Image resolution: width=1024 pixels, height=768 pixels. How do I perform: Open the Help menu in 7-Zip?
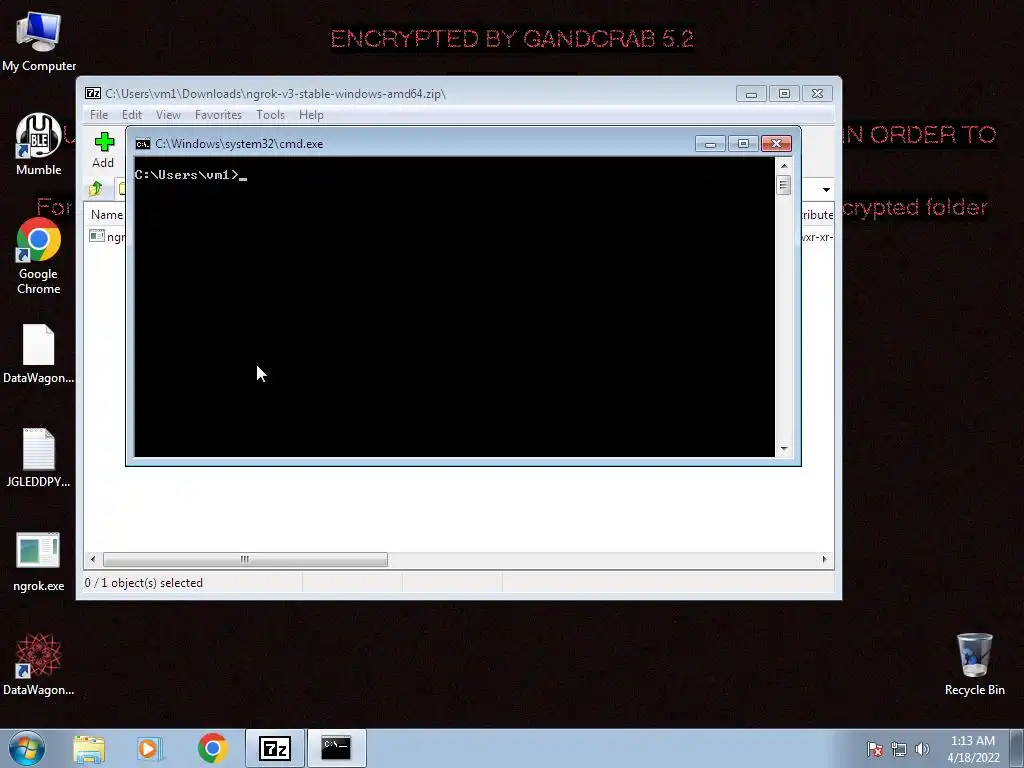coord(311,115)
